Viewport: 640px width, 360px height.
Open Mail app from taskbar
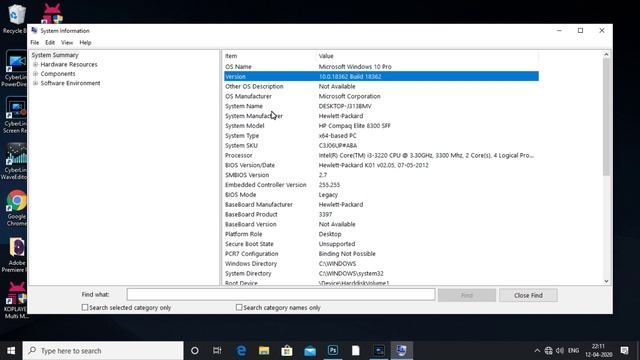(x=310, y=351)
